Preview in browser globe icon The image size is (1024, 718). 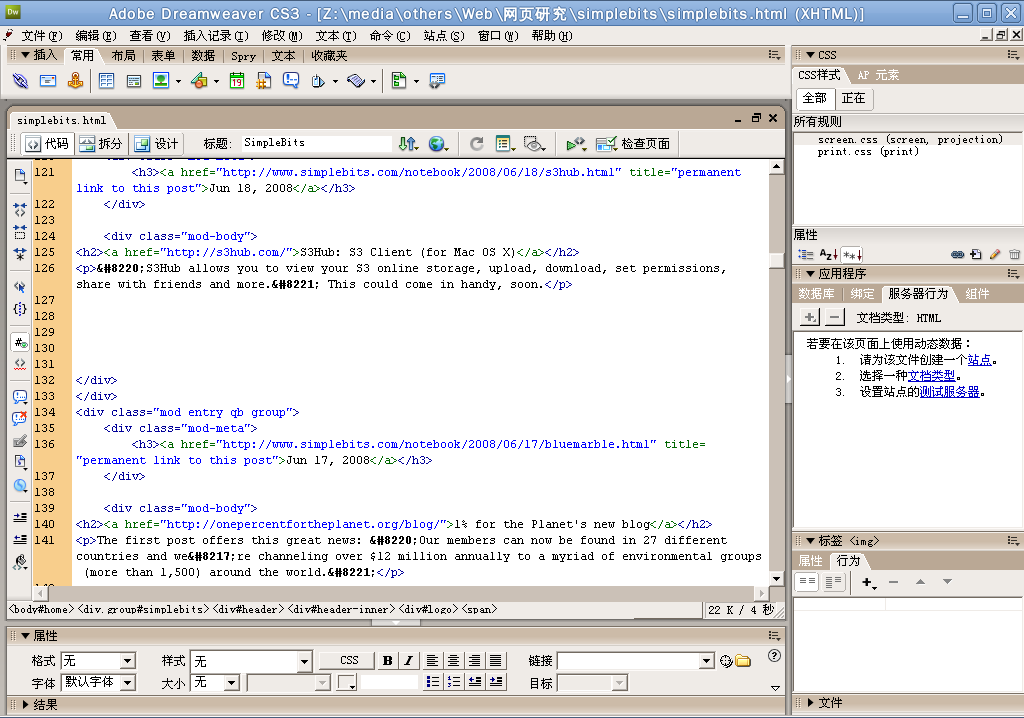pos(437,144)
